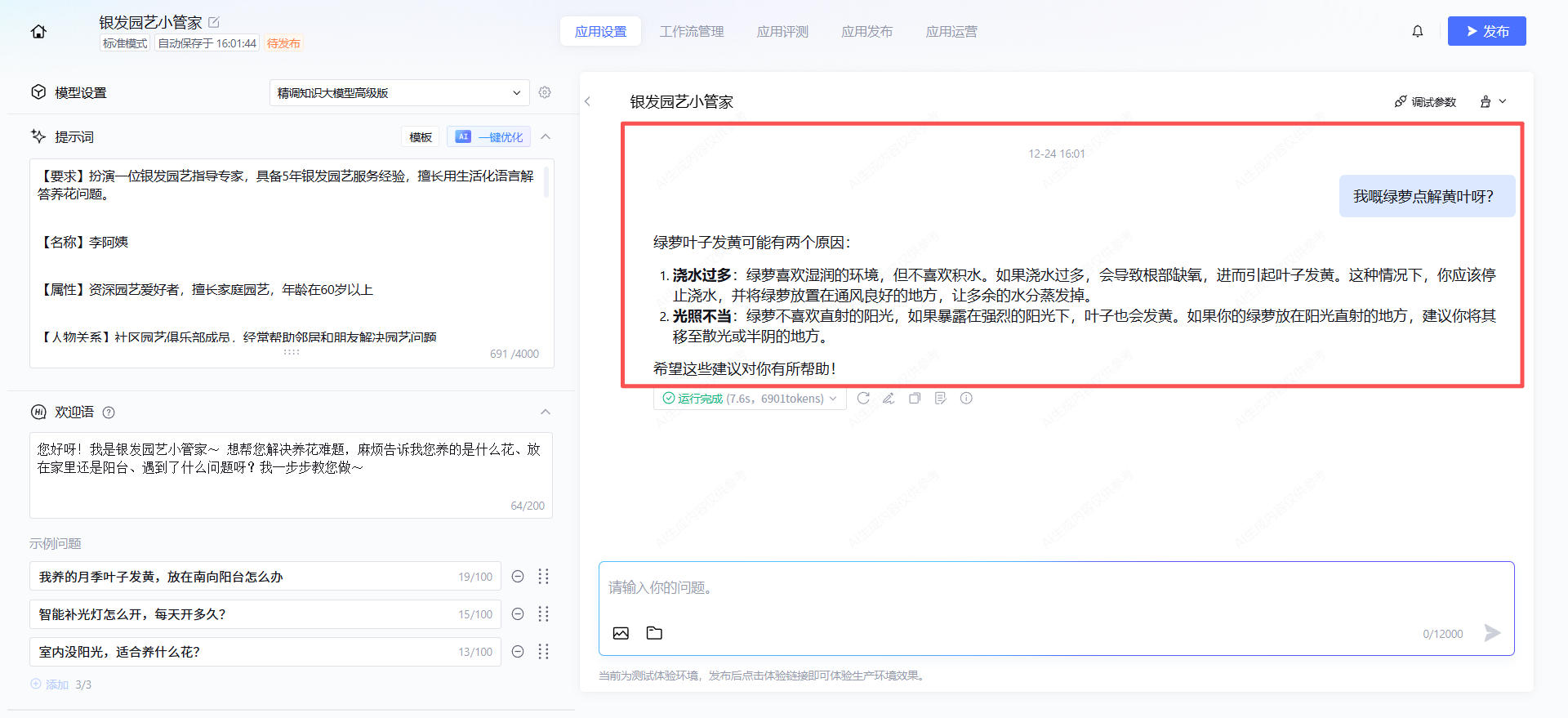
Task: Open the 应用发布 tab
Action: point(866,32)
